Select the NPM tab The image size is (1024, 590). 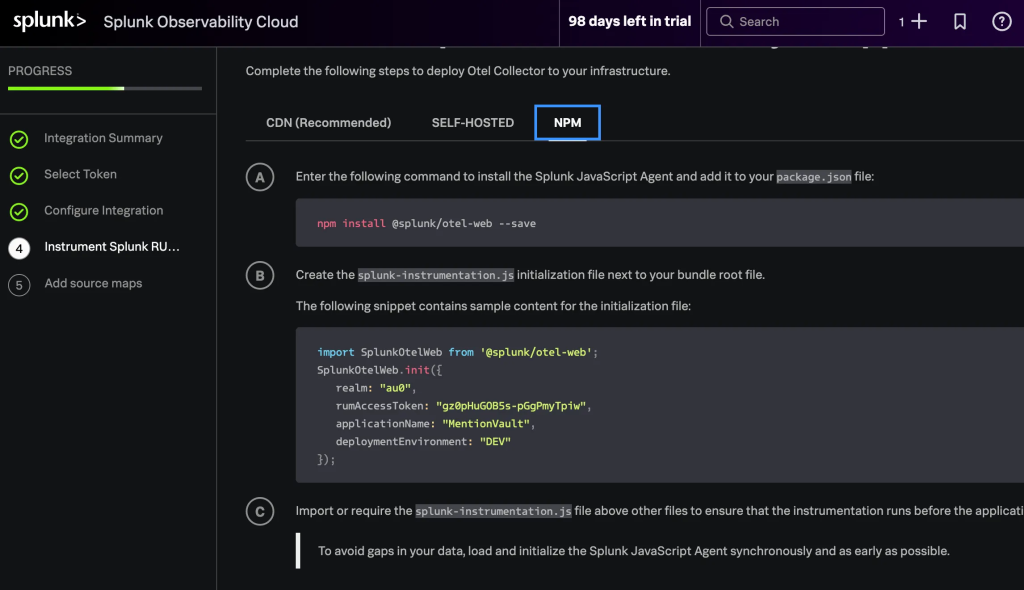[x=567, y=123]
